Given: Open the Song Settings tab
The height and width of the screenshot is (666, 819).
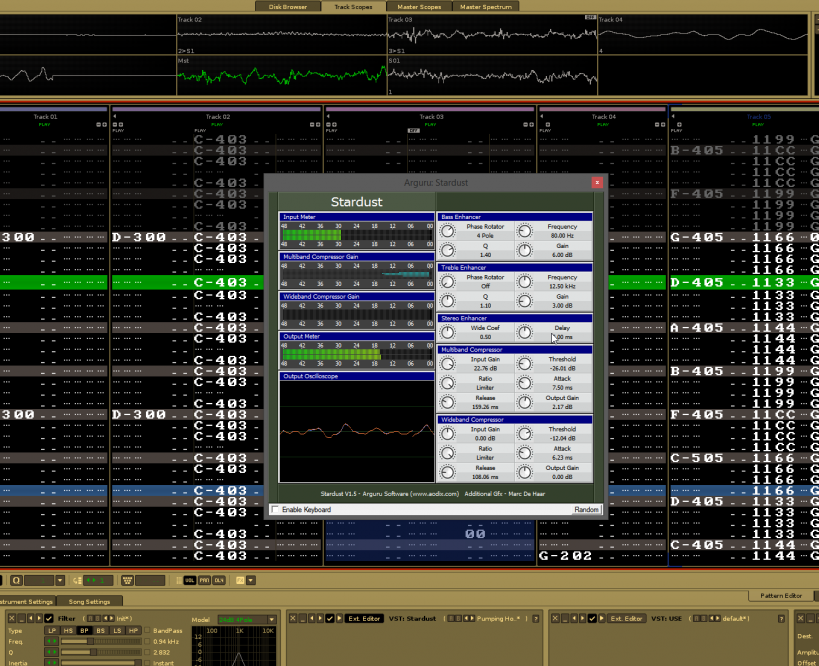Looking at the screenshot, I should tap(89, 601).
